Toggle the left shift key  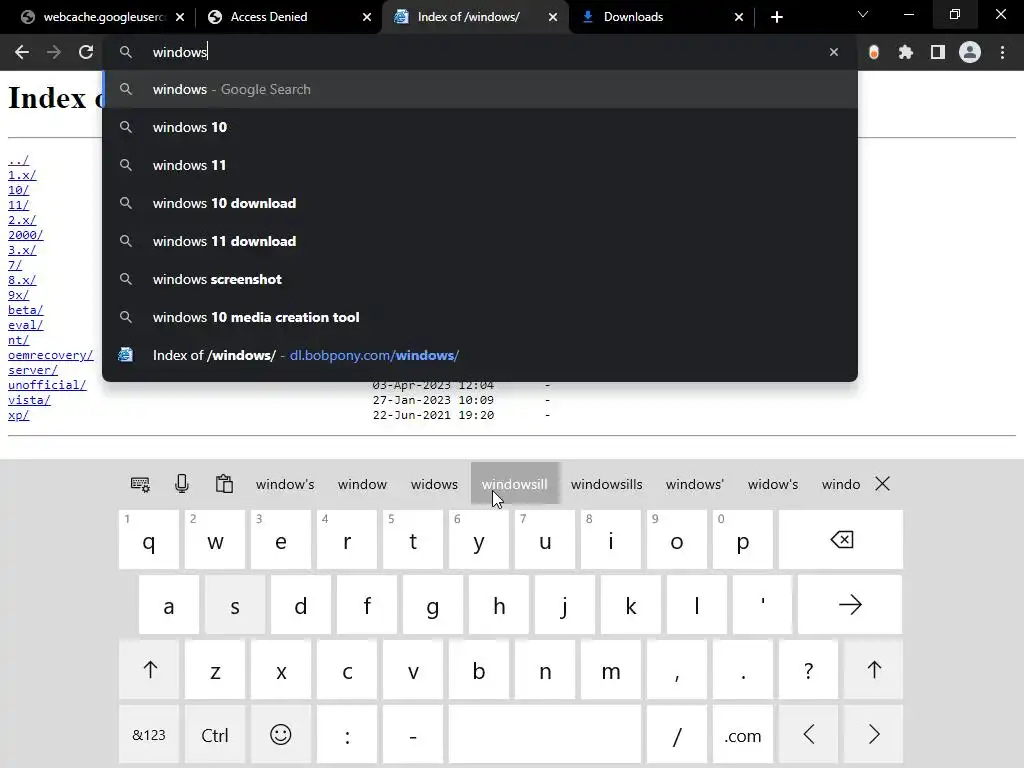[150, 670]
